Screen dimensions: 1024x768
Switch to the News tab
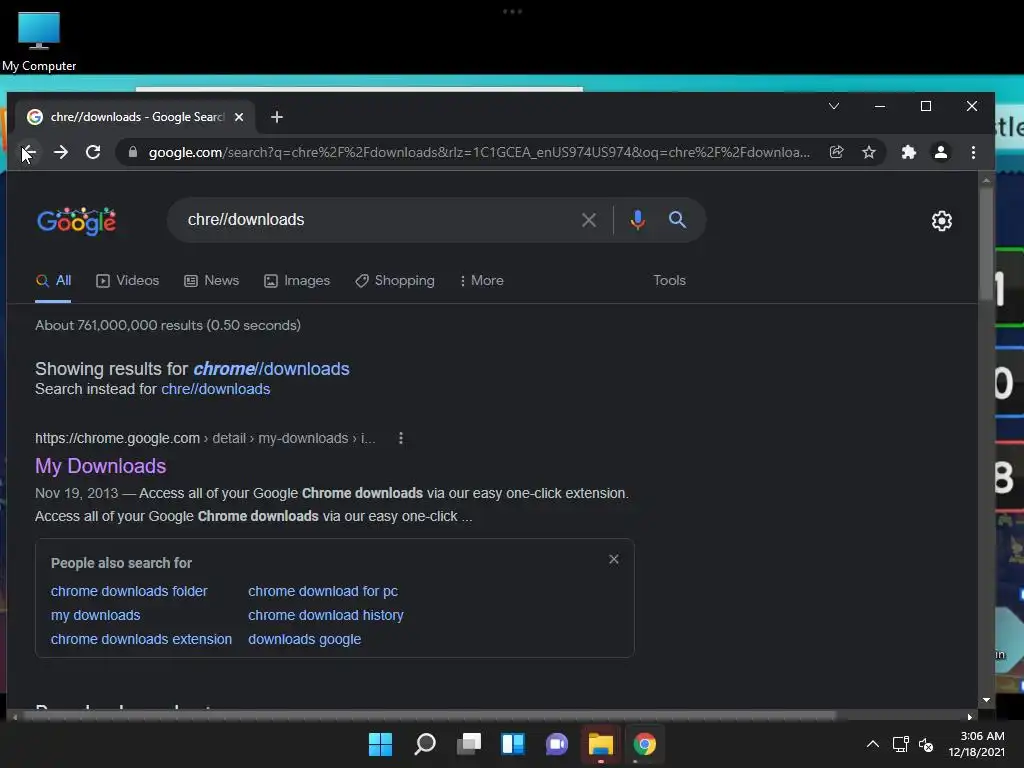[x=212, y=281]
